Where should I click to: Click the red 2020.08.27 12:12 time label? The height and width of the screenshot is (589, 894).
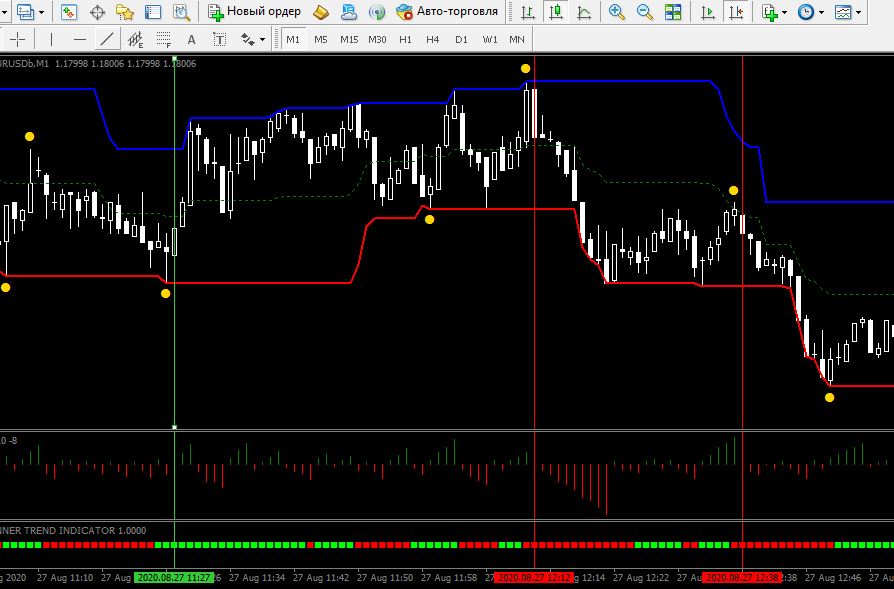click(x=534, y=578)
